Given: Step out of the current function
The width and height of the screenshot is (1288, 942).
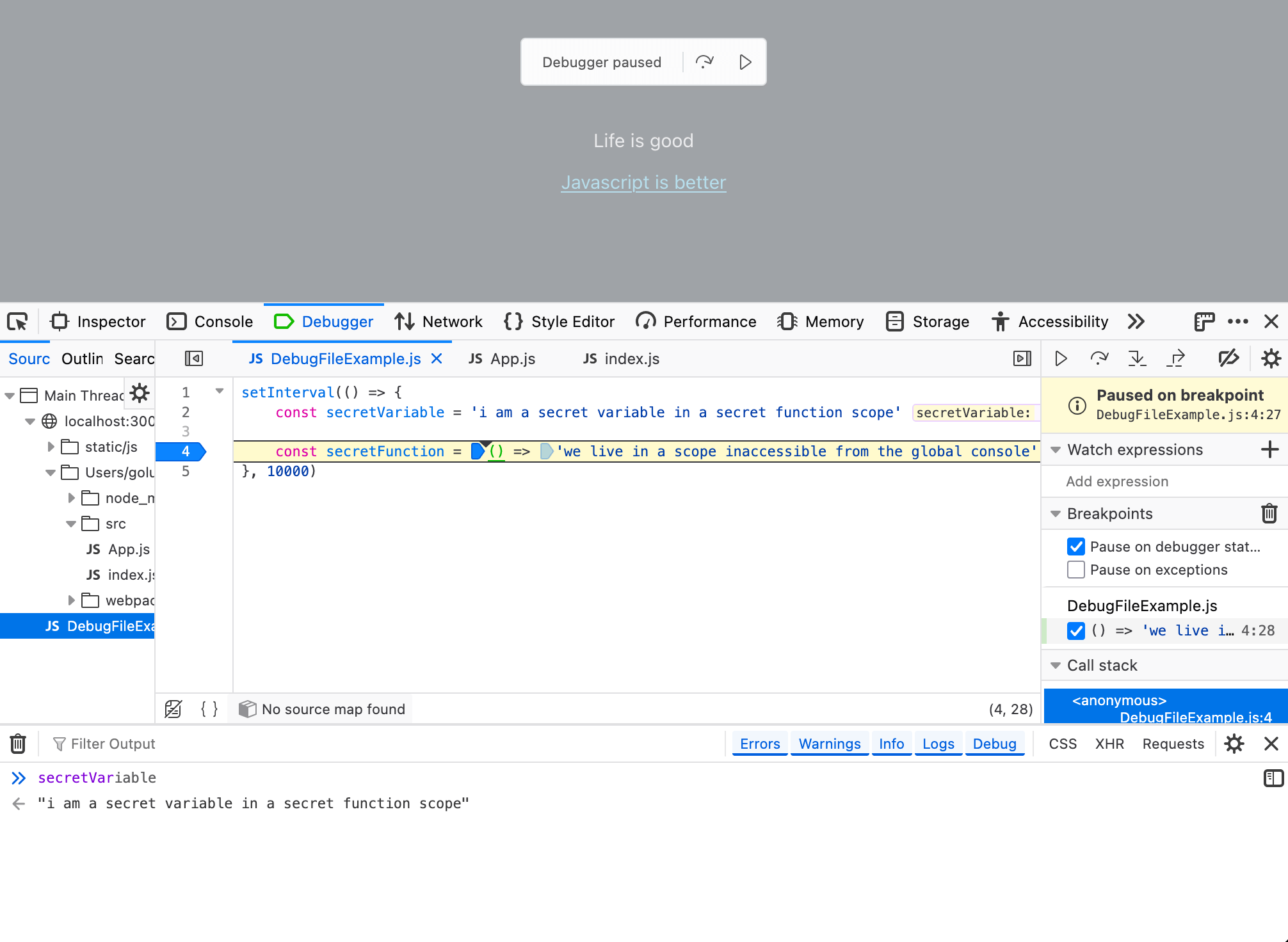Looking at the screenshot, I should point(1177,358).
